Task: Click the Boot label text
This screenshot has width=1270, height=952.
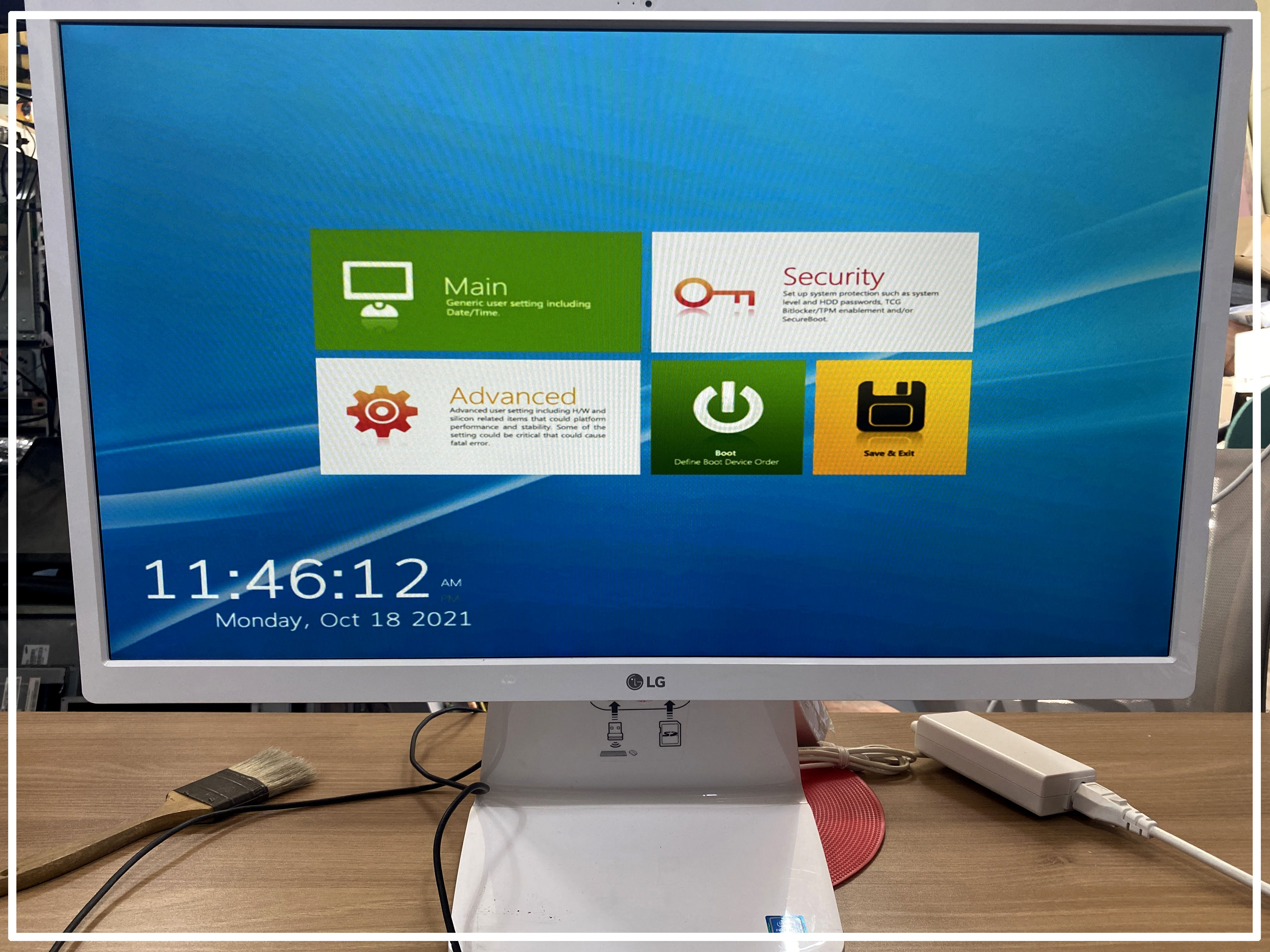Action: [725, 453]
